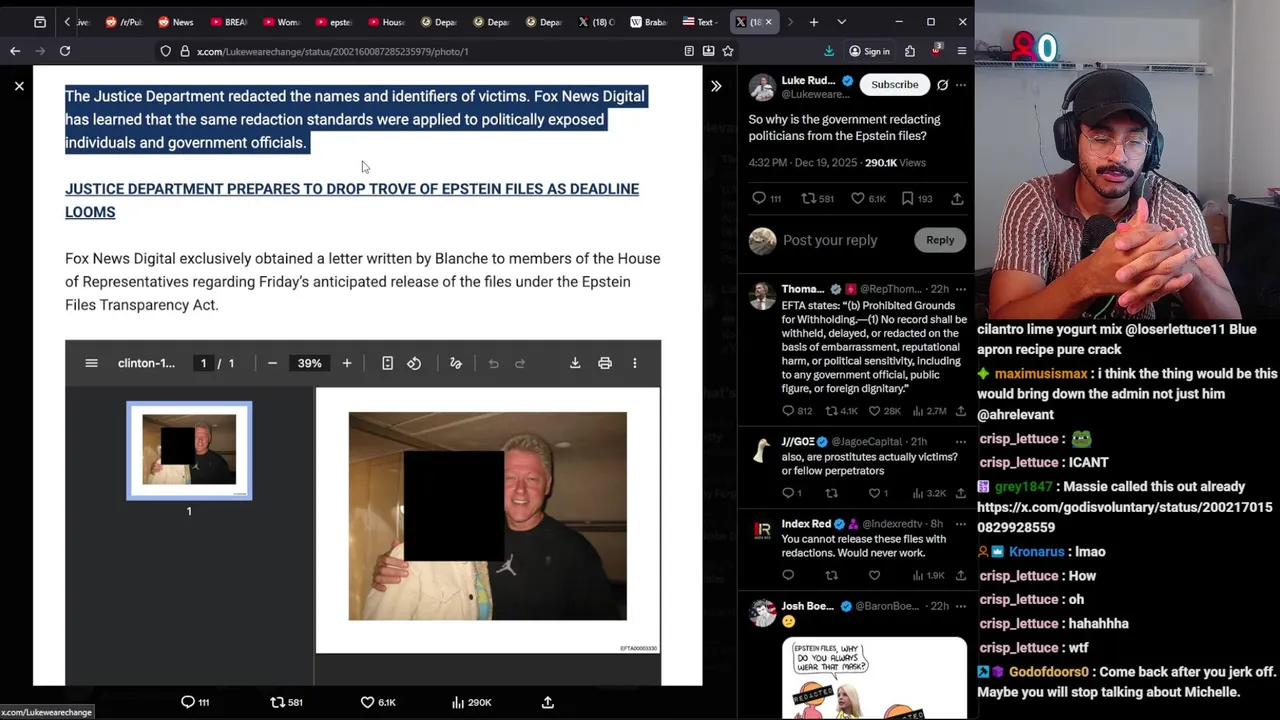Open the Epstein files cartoon image

[874, 679]
